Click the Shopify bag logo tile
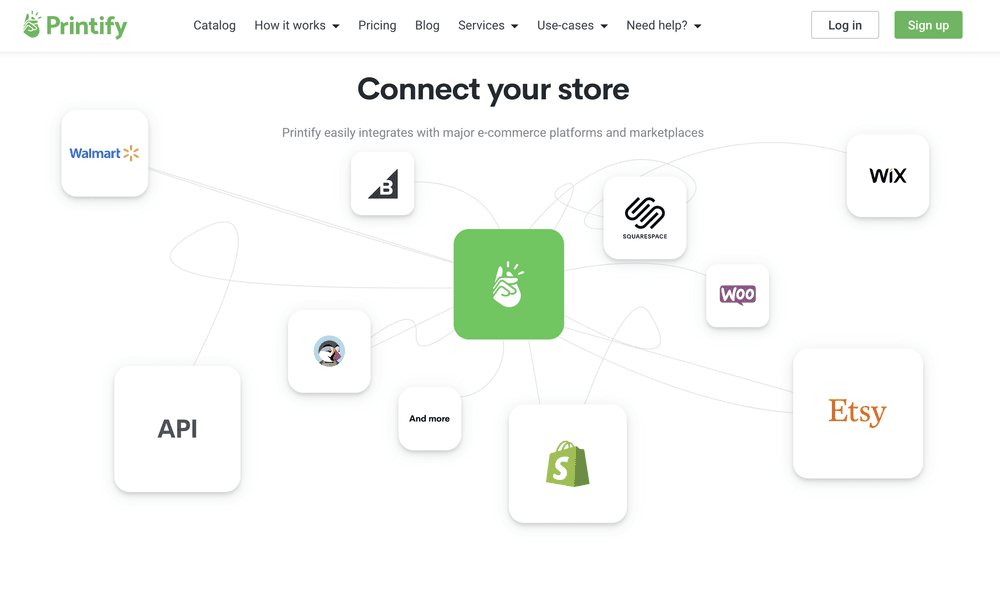 tap(568, 464)
